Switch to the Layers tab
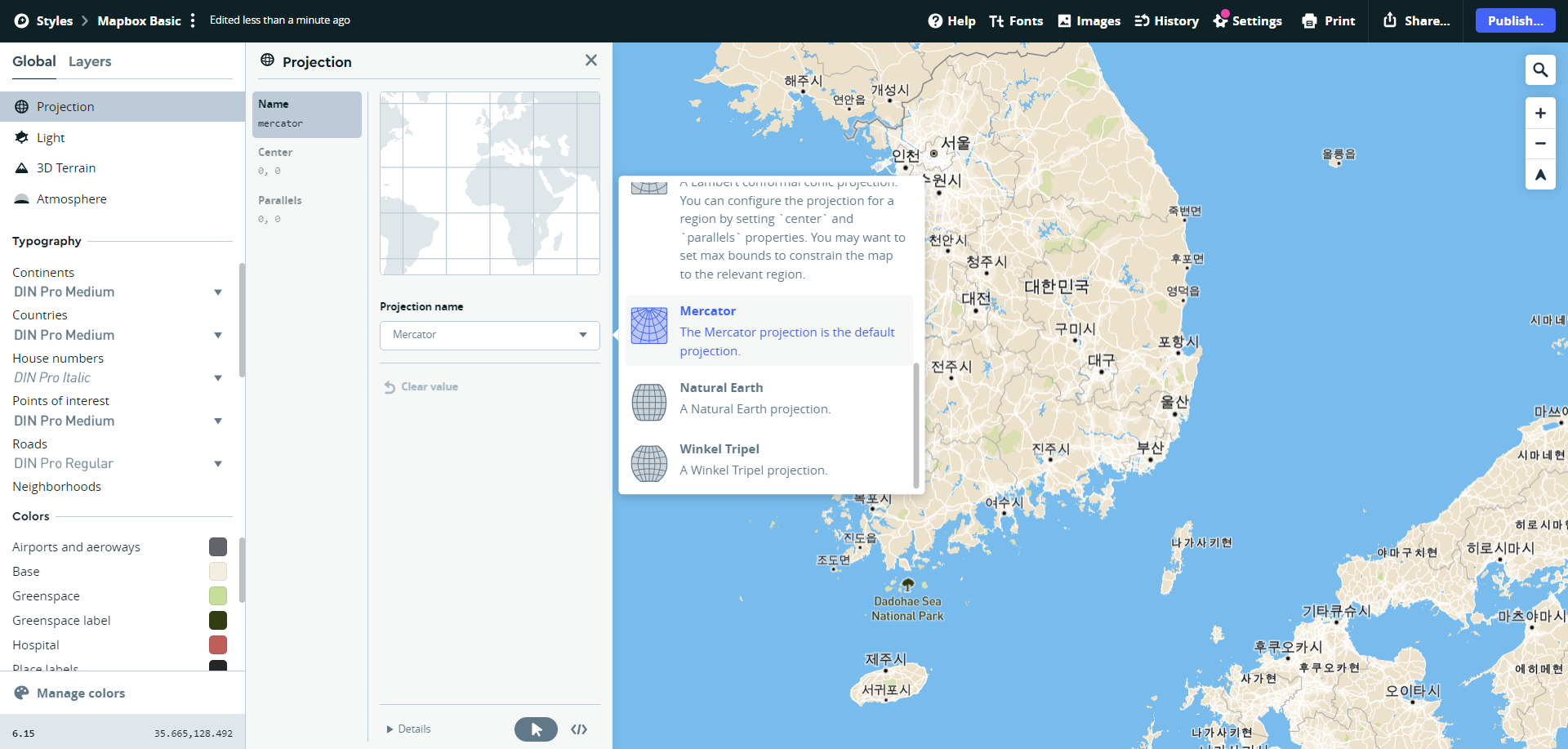 coord(90,61)
